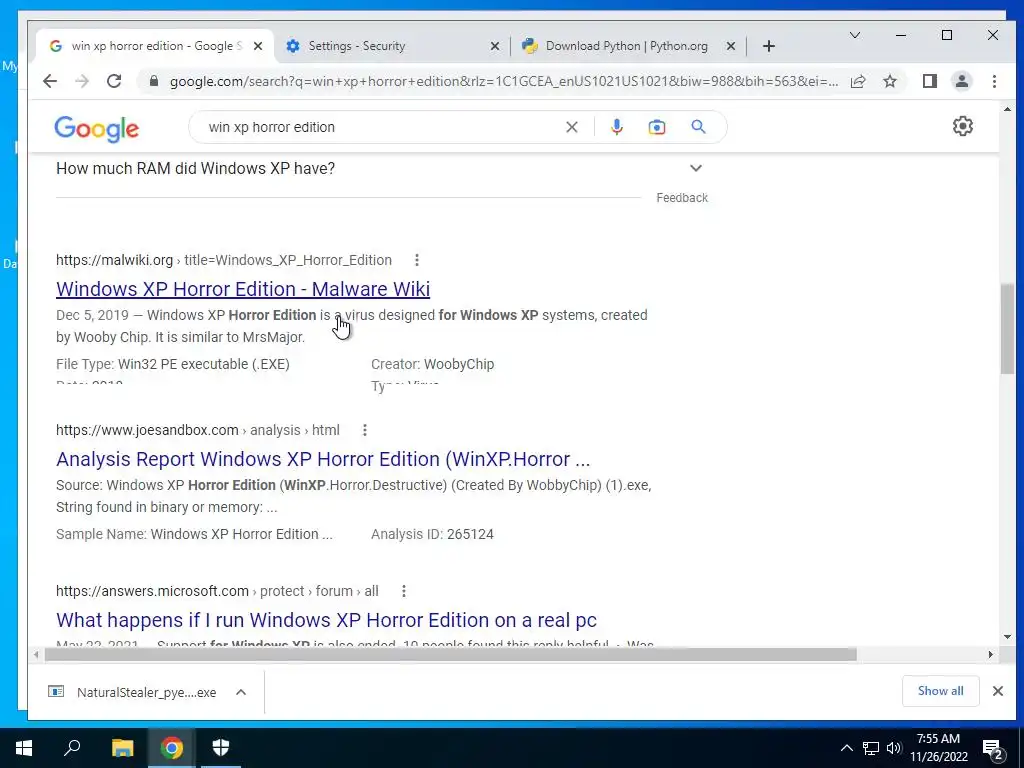Open 'What happens if I run Windows XP Horror Edition' link
This screenshot has width=1024, height=768.
coord(327,620)
